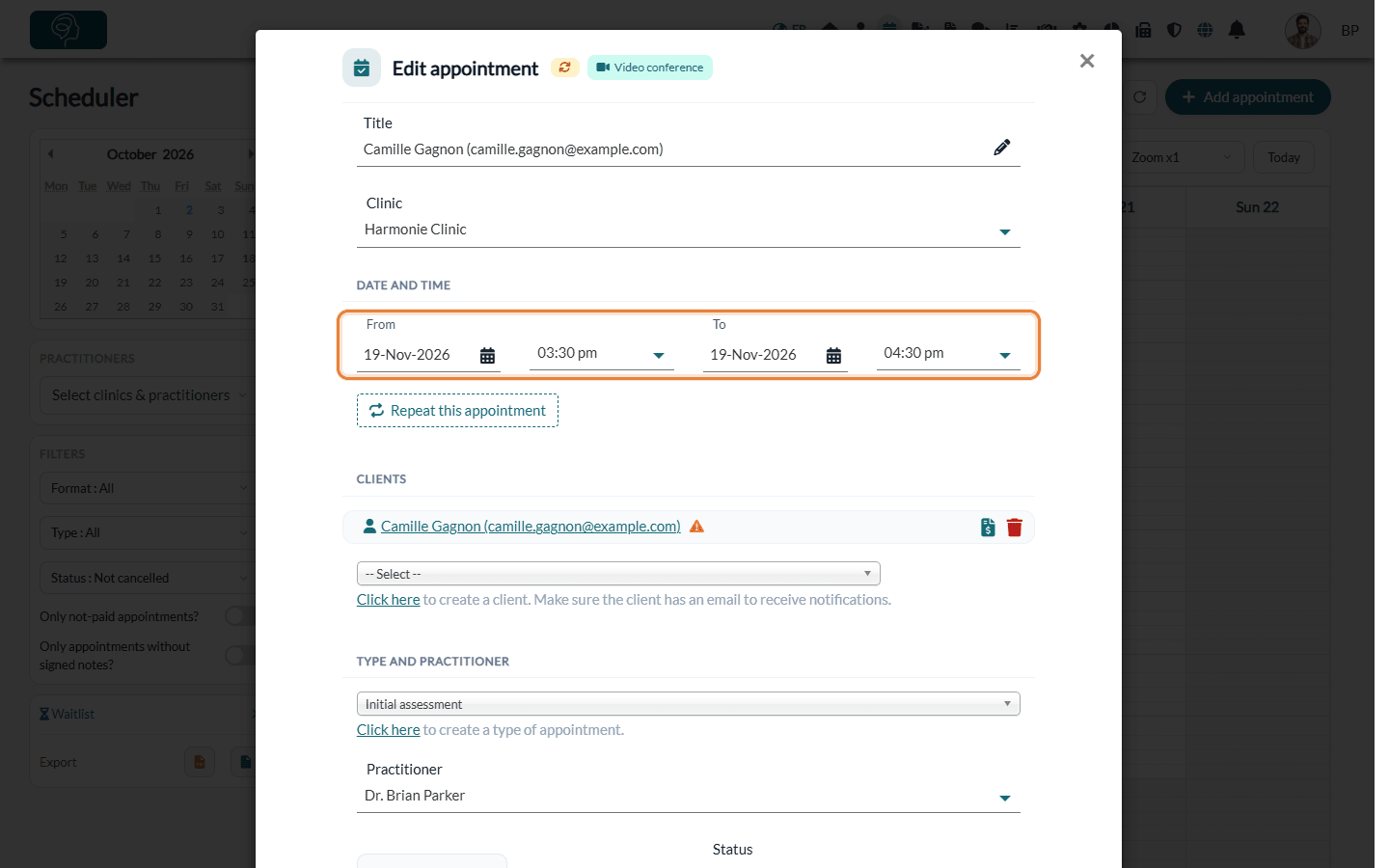The height and width of the screenshot is (868, 1389).
Task: Open the Format : All filter dropdown
Action: pyautogui.click(x=148, y=488)
